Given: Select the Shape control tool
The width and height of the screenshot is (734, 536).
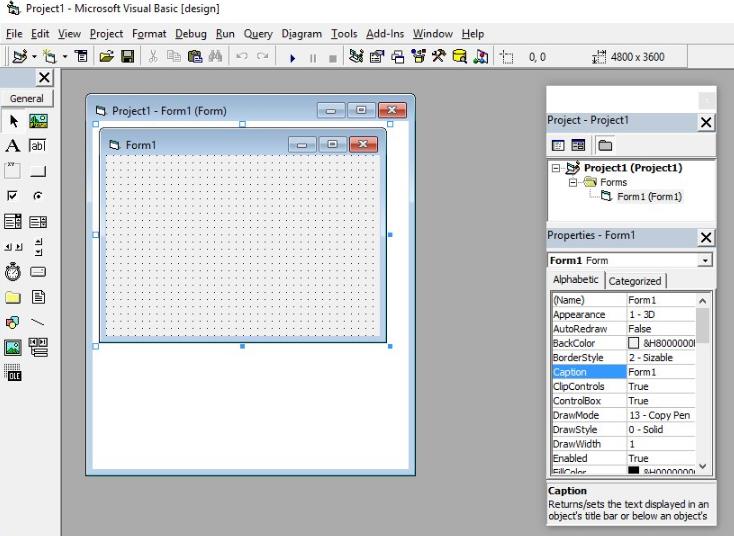Looking at the screenshot, I should [x=13, y=322].
